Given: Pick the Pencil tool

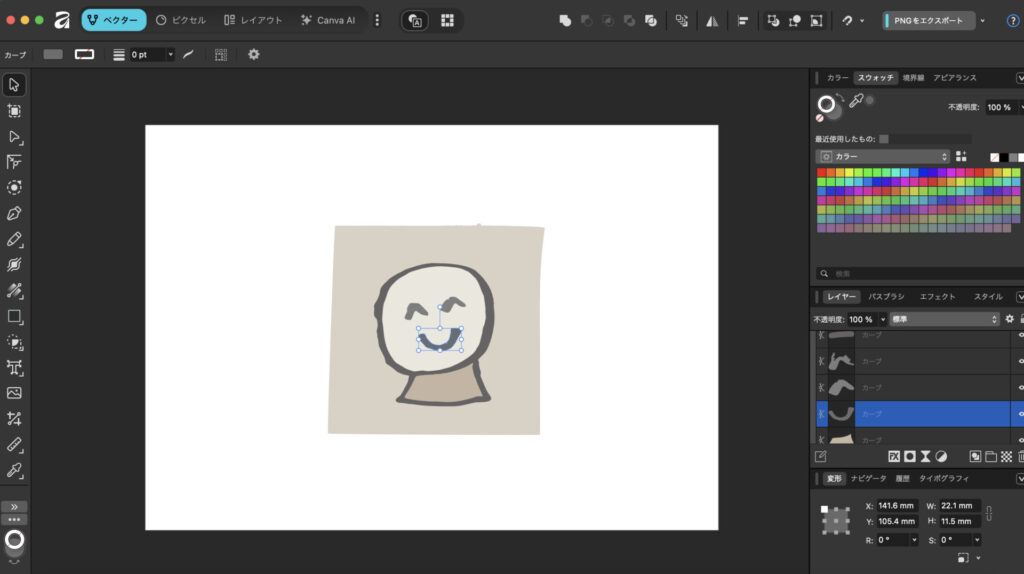Looking at the screenshot, I should pyautogui.click(x=15, y=239).
